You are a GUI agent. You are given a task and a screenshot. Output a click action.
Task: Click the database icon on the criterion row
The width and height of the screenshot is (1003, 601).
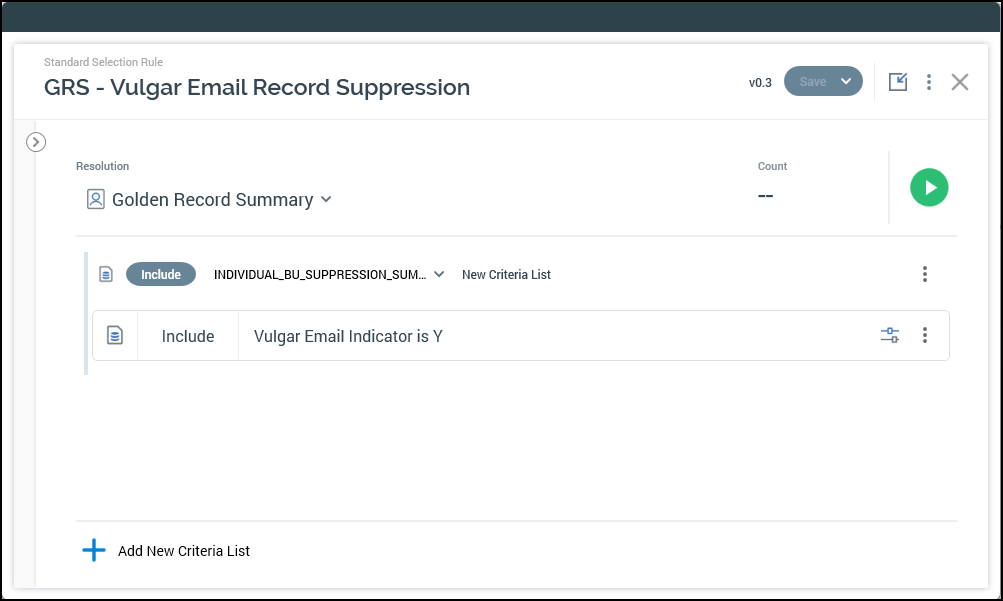[x=115, y=336]
